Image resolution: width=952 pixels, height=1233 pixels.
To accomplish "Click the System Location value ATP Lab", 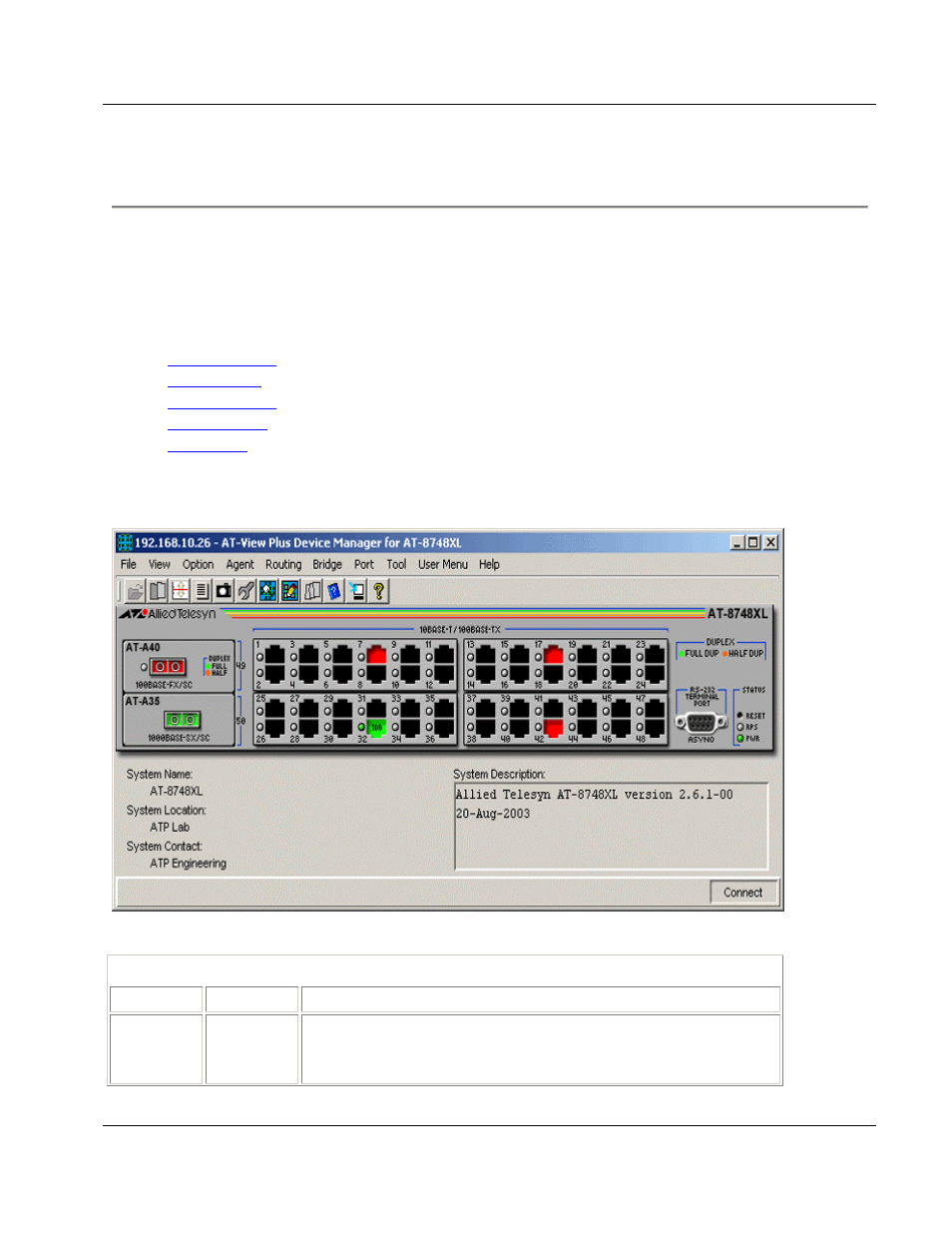I will (x=170, y=828).
